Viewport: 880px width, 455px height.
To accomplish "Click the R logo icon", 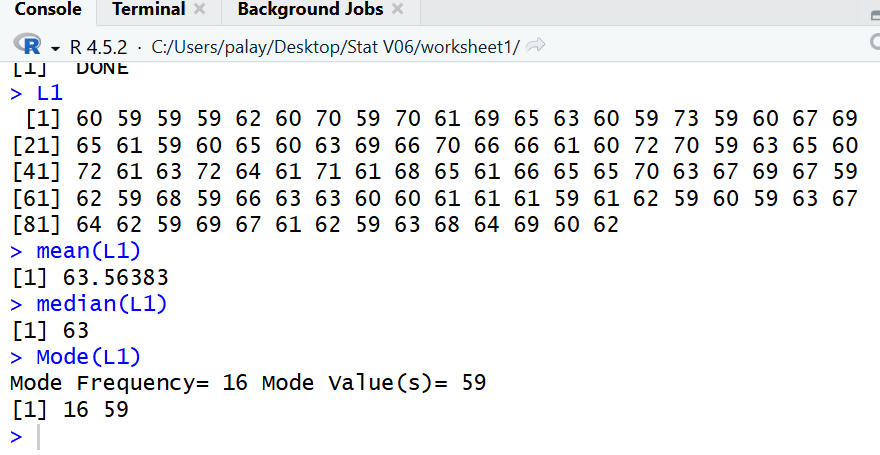I will click(29, 46).
